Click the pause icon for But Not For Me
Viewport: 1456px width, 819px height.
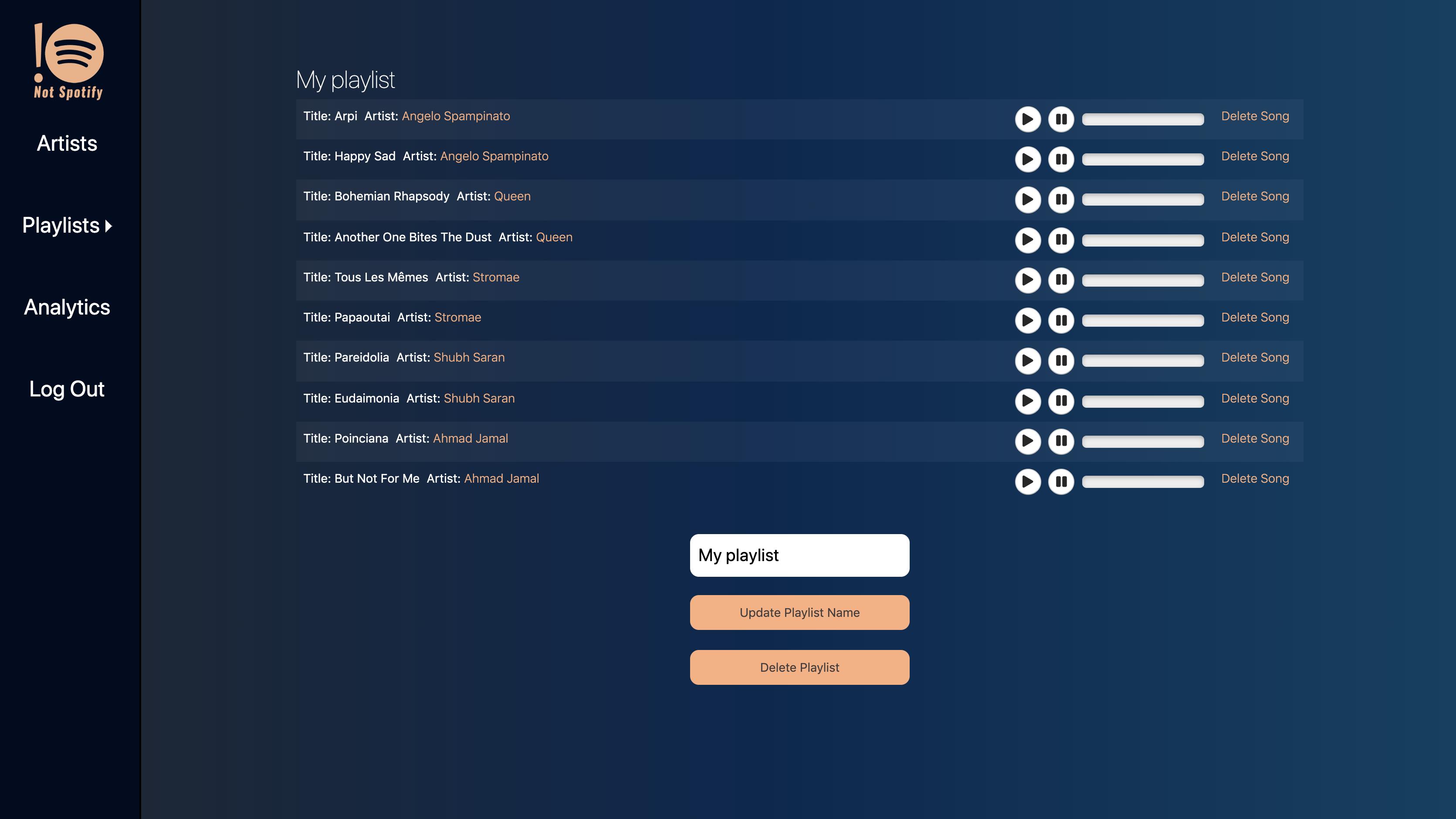coord(1061,482)
